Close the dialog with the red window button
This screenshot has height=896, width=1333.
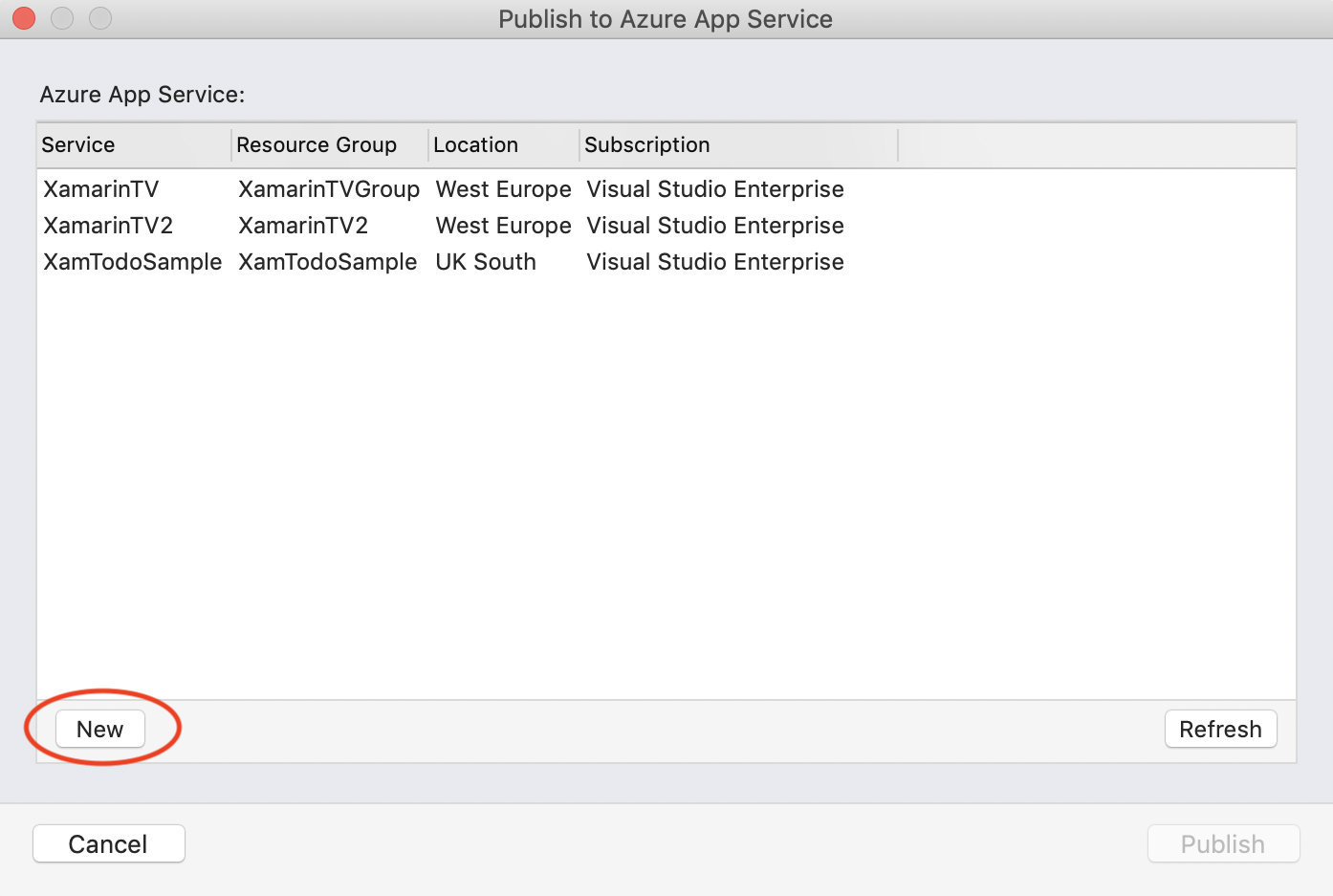pos(24,18)
